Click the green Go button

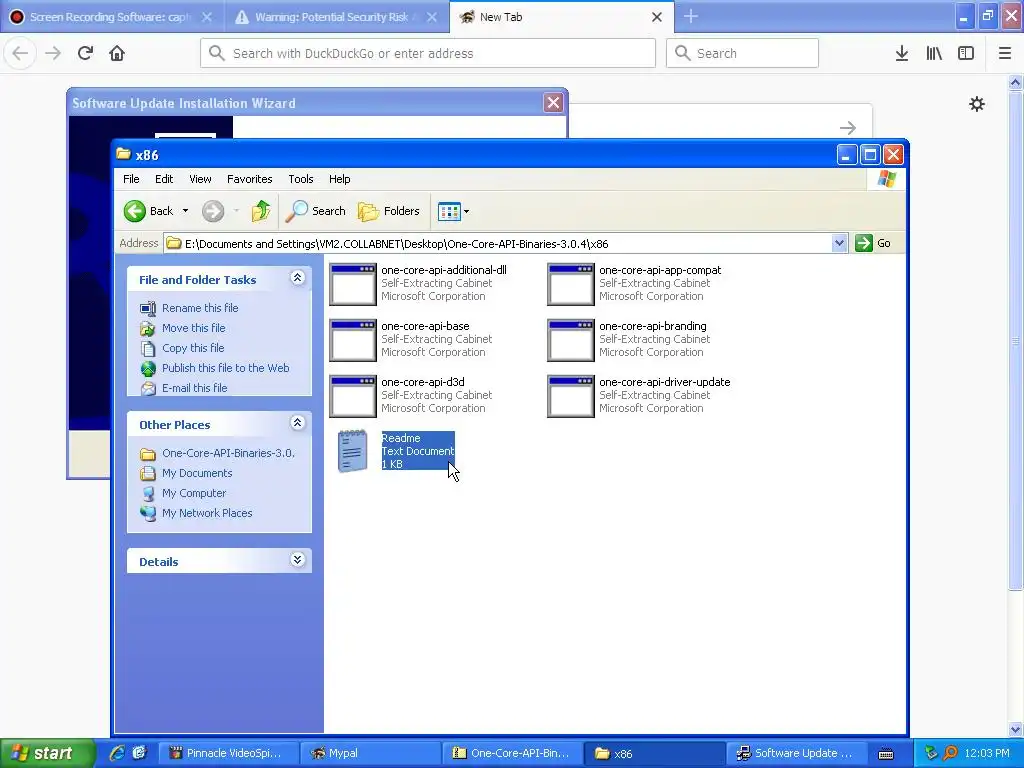[x=873, y=243]
